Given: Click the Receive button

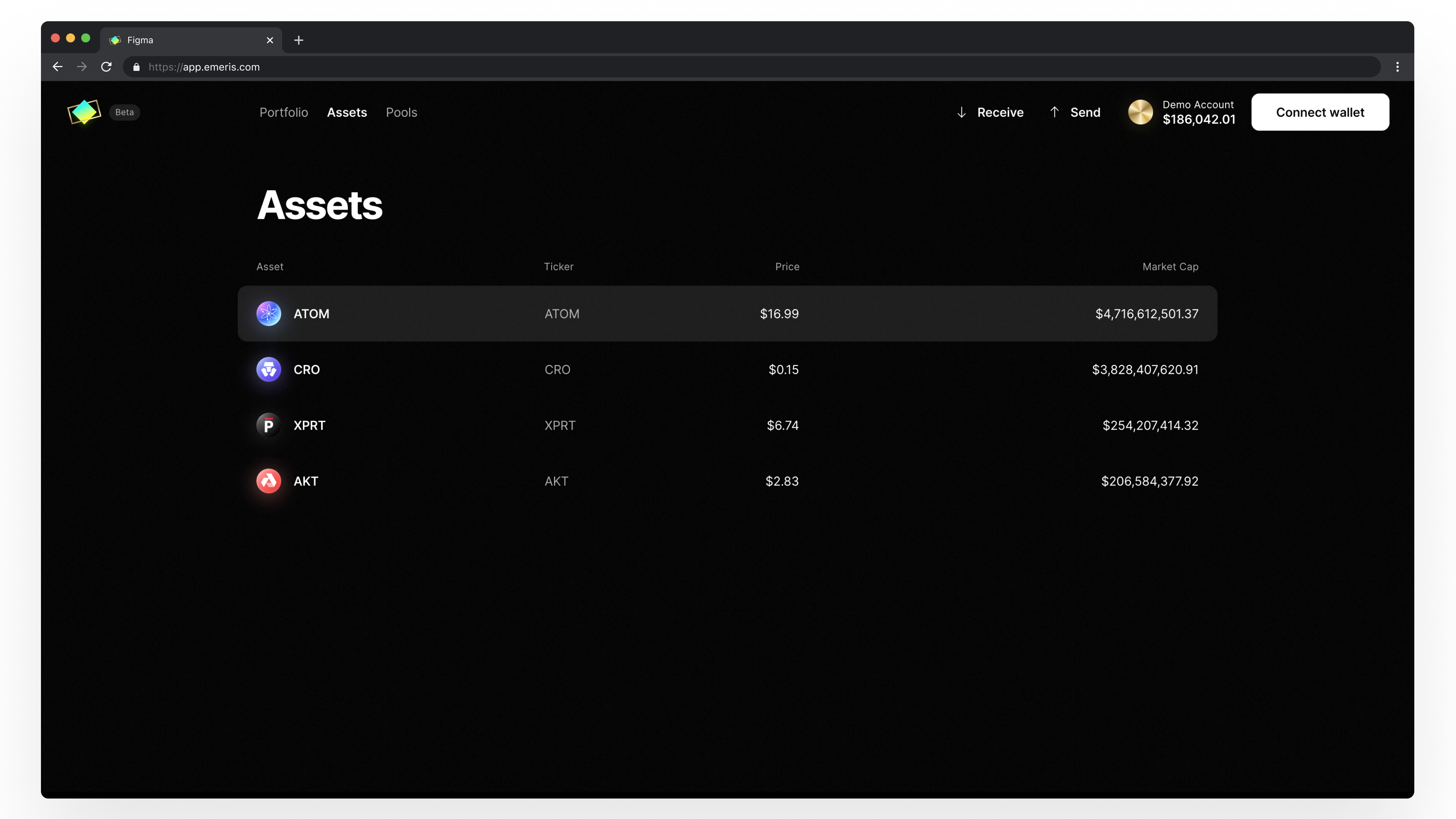Looking at the screenshot, I should coord(990,113).
